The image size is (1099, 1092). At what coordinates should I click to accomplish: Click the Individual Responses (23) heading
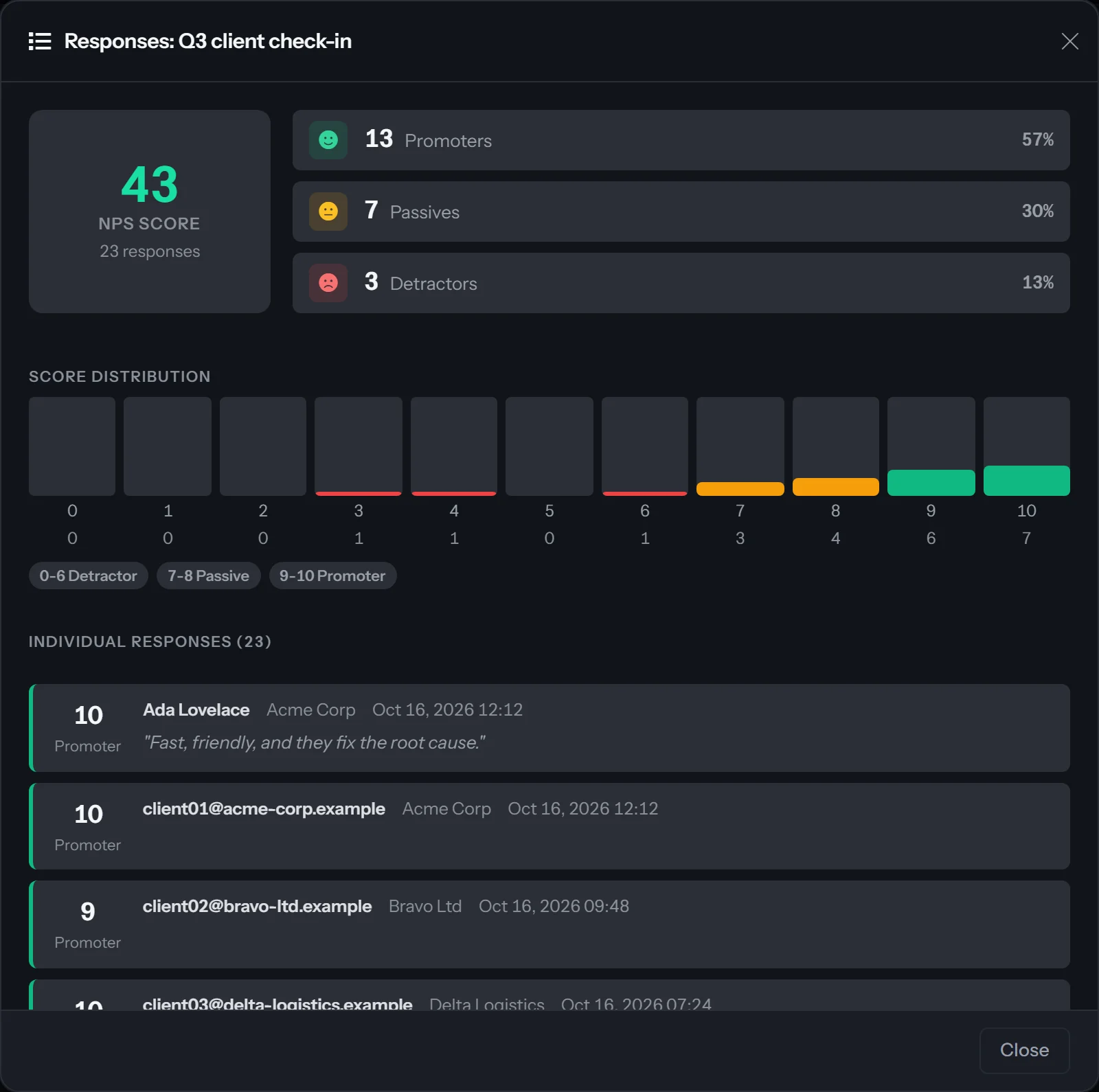[150, 641]
